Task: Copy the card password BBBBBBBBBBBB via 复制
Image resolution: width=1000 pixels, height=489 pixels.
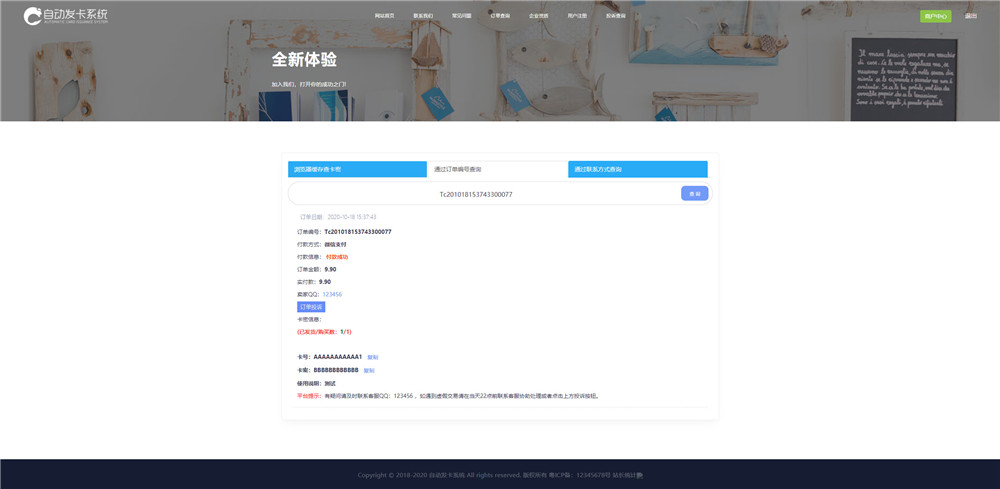Action: [x=369, y=371]
